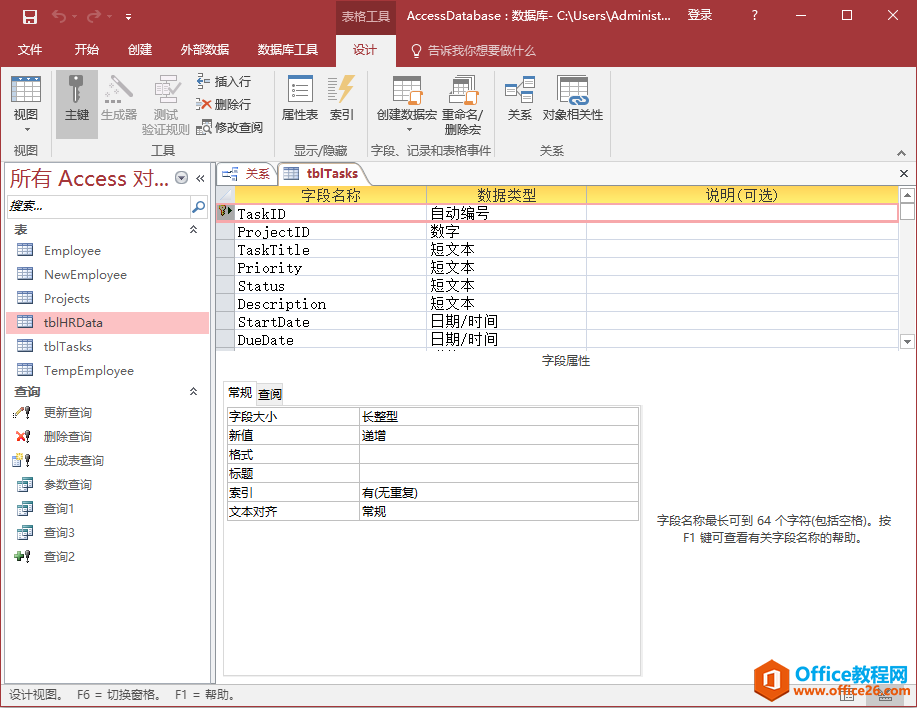Click 修改查阅 in the tools group
The image size is (917, 708).
[x=230, y=127]
